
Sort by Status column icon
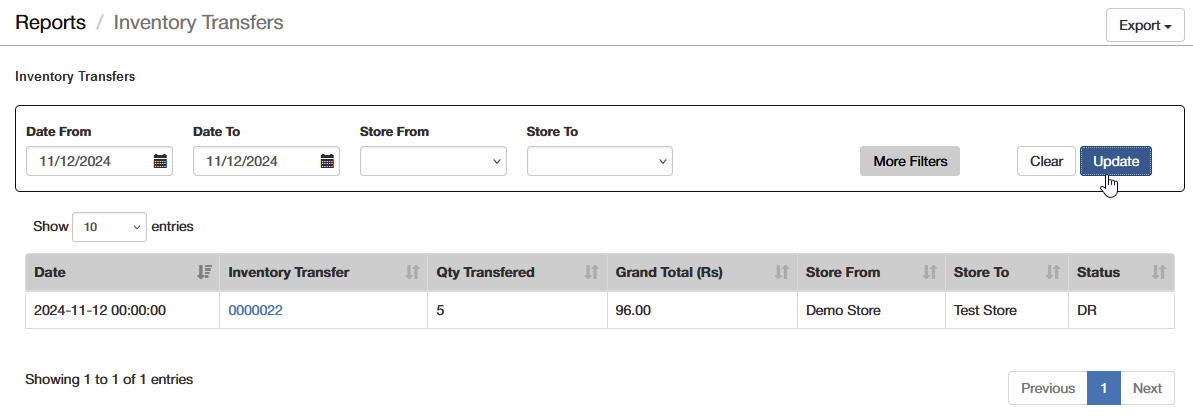tap(1159, 272)
